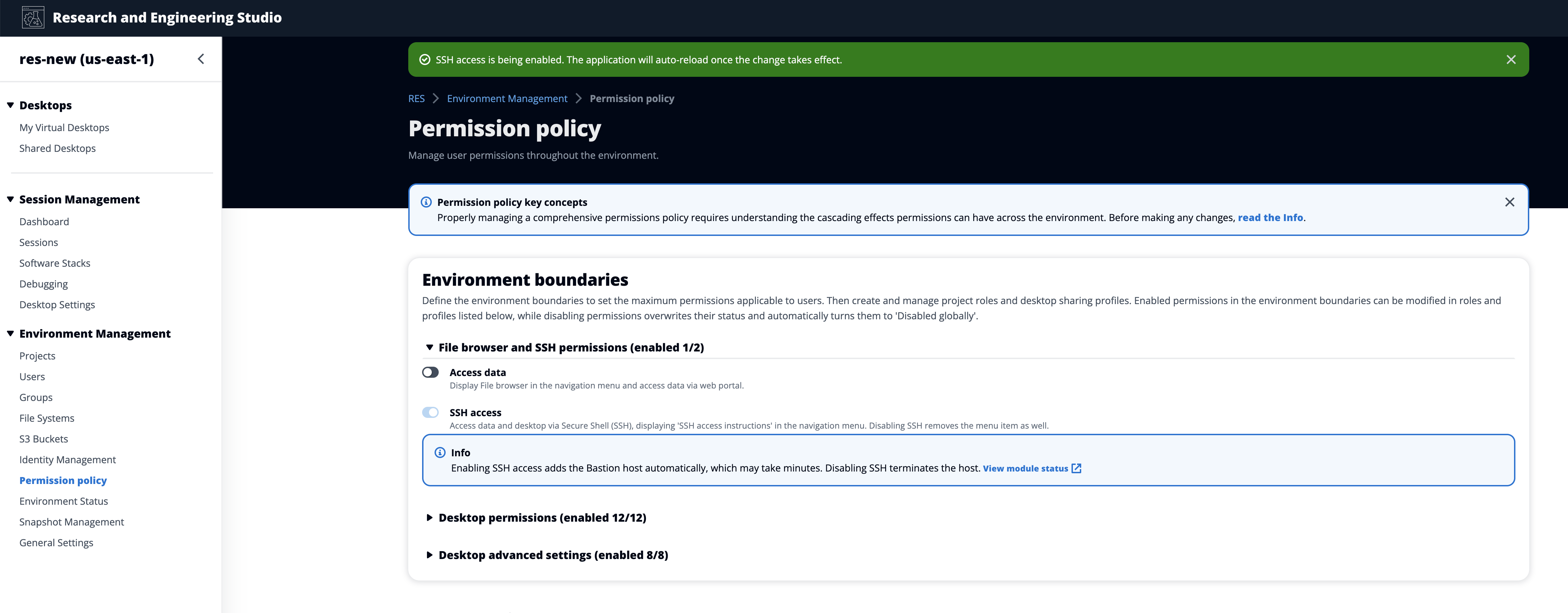Click Environment Management in the breadcrumb

coord(507,99)
